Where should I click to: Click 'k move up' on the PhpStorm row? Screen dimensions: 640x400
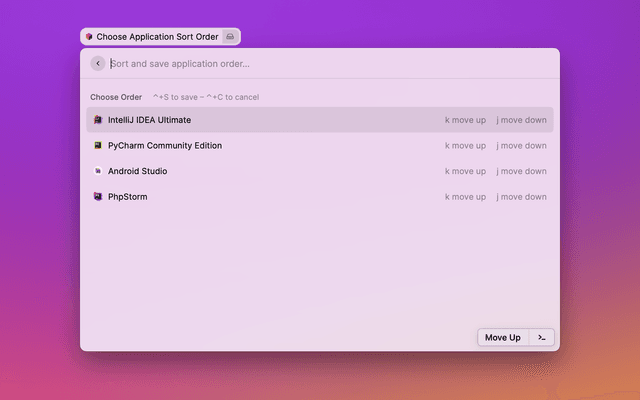point(465,197)
